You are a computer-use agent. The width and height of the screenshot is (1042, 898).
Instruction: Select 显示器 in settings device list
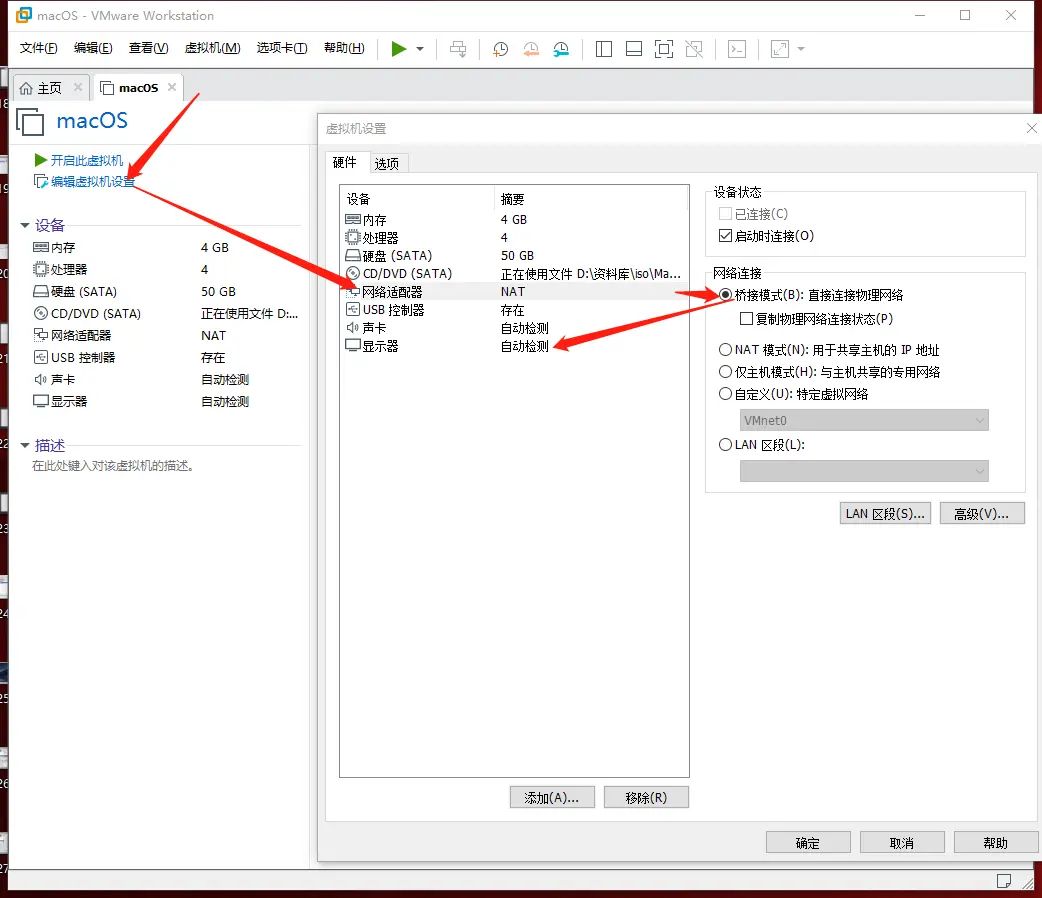click(x=514, y=346)
